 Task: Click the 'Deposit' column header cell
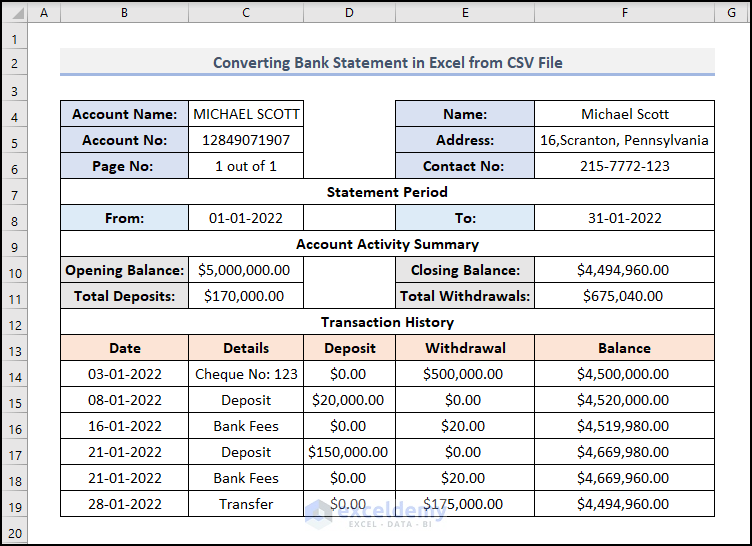pyautogui.click(x=350, y=348)
